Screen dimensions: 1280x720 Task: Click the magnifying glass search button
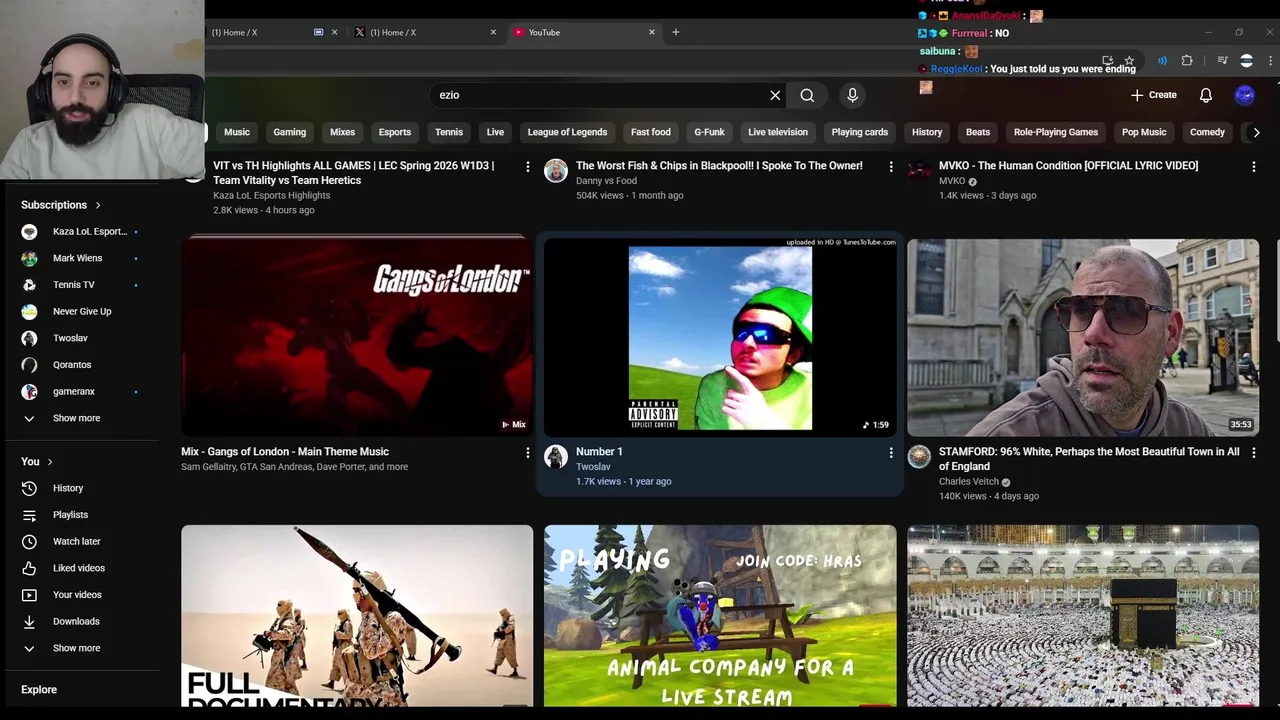(807, 95)
